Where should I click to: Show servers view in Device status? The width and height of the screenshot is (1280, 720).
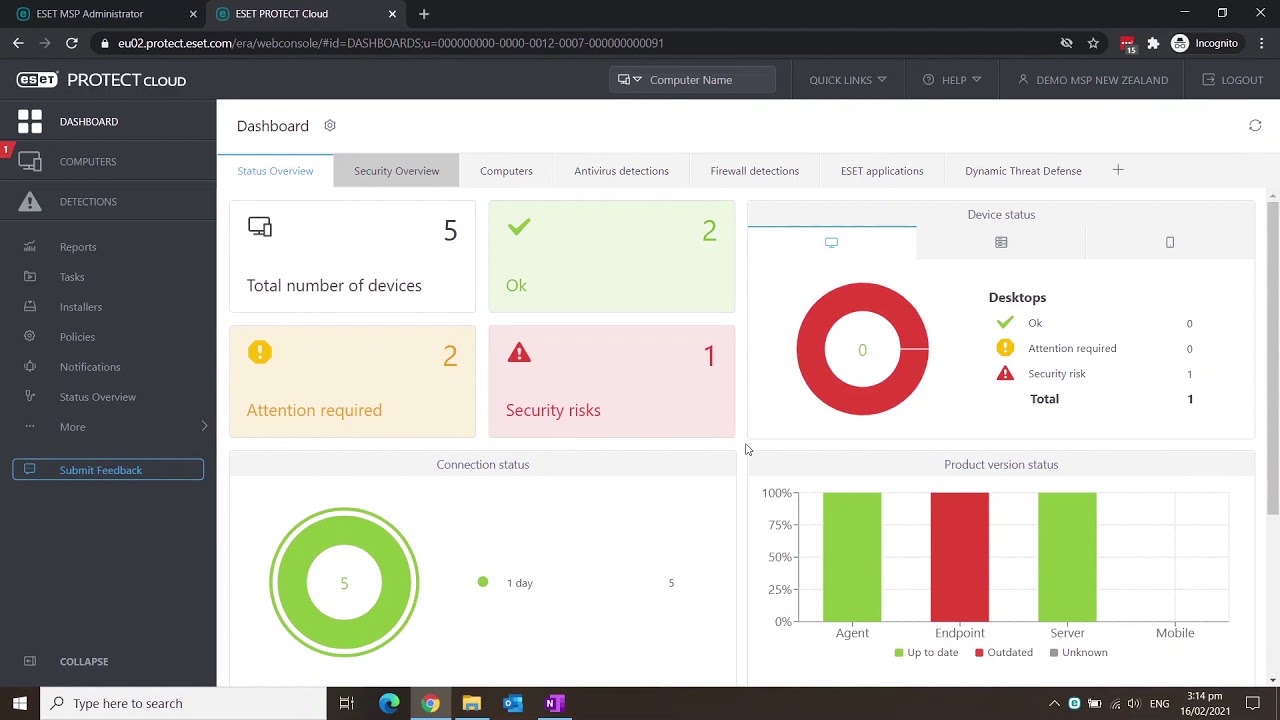coord(1001,242)
